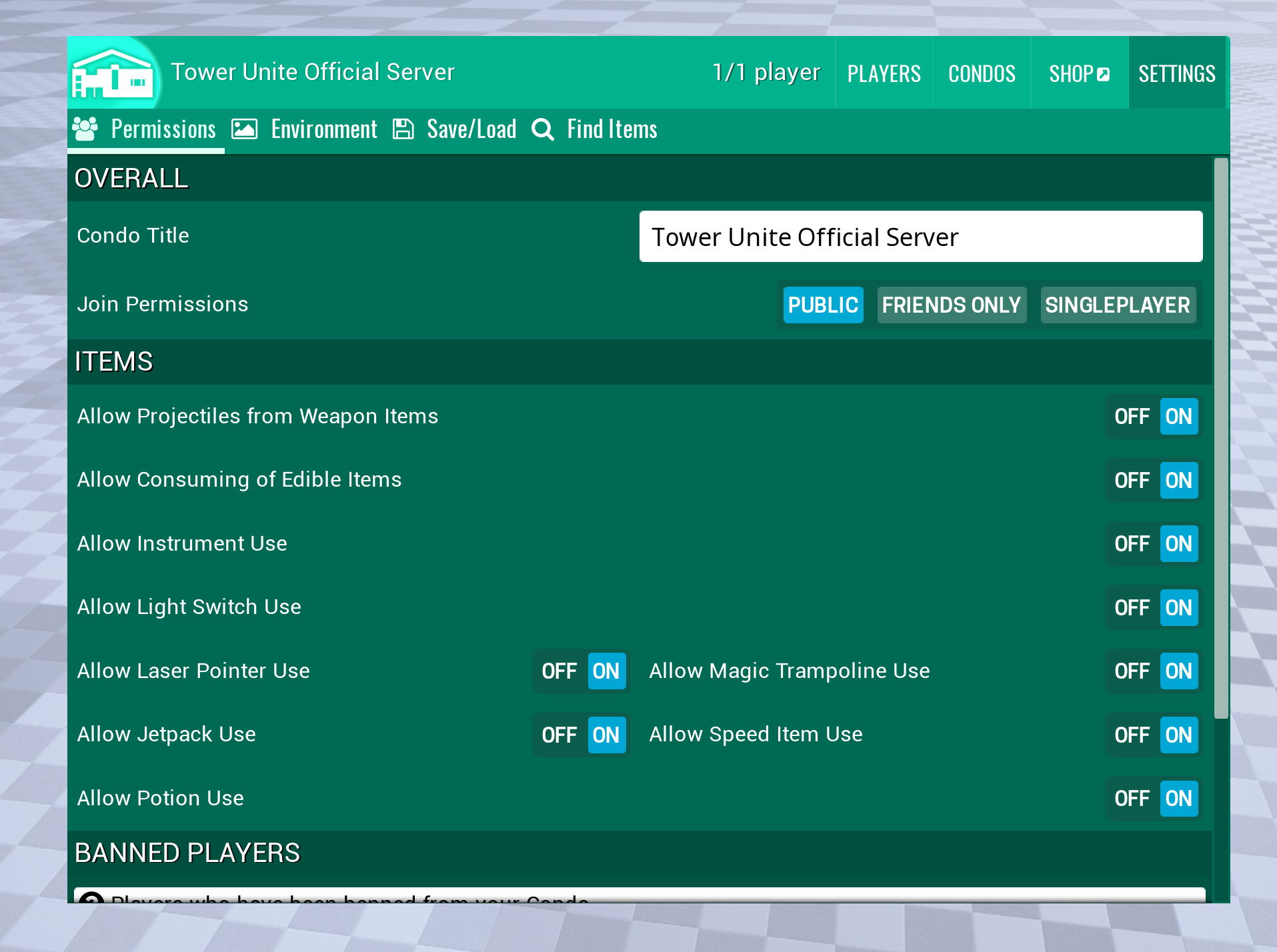Screen dimensions: 1277x952
Task: Select the SETTINGS menu
Action: (x=1176, y=73)
